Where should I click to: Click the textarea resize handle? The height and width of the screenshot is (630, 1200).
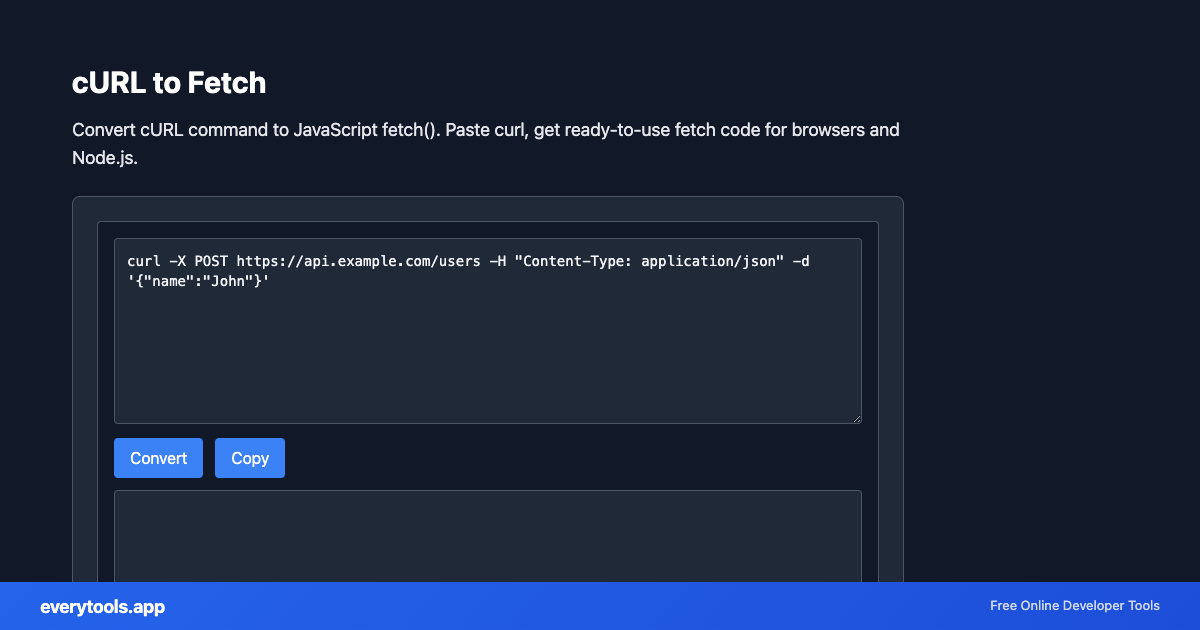[x=857, y=417]
